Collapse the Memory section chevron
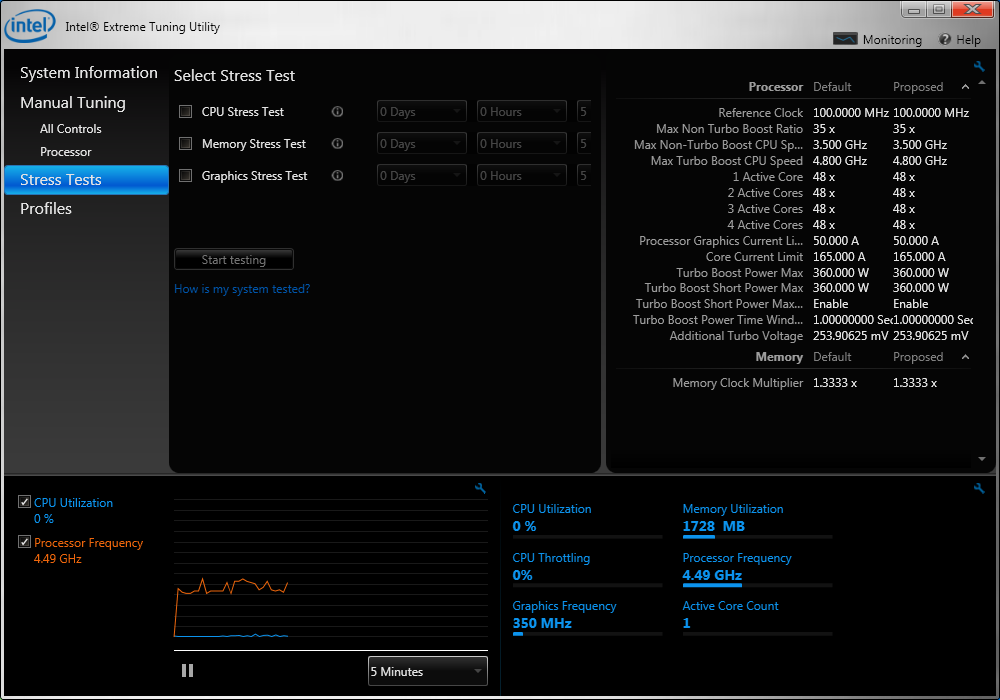Viewport: 1000px width, 700px height. click(966, 357)
